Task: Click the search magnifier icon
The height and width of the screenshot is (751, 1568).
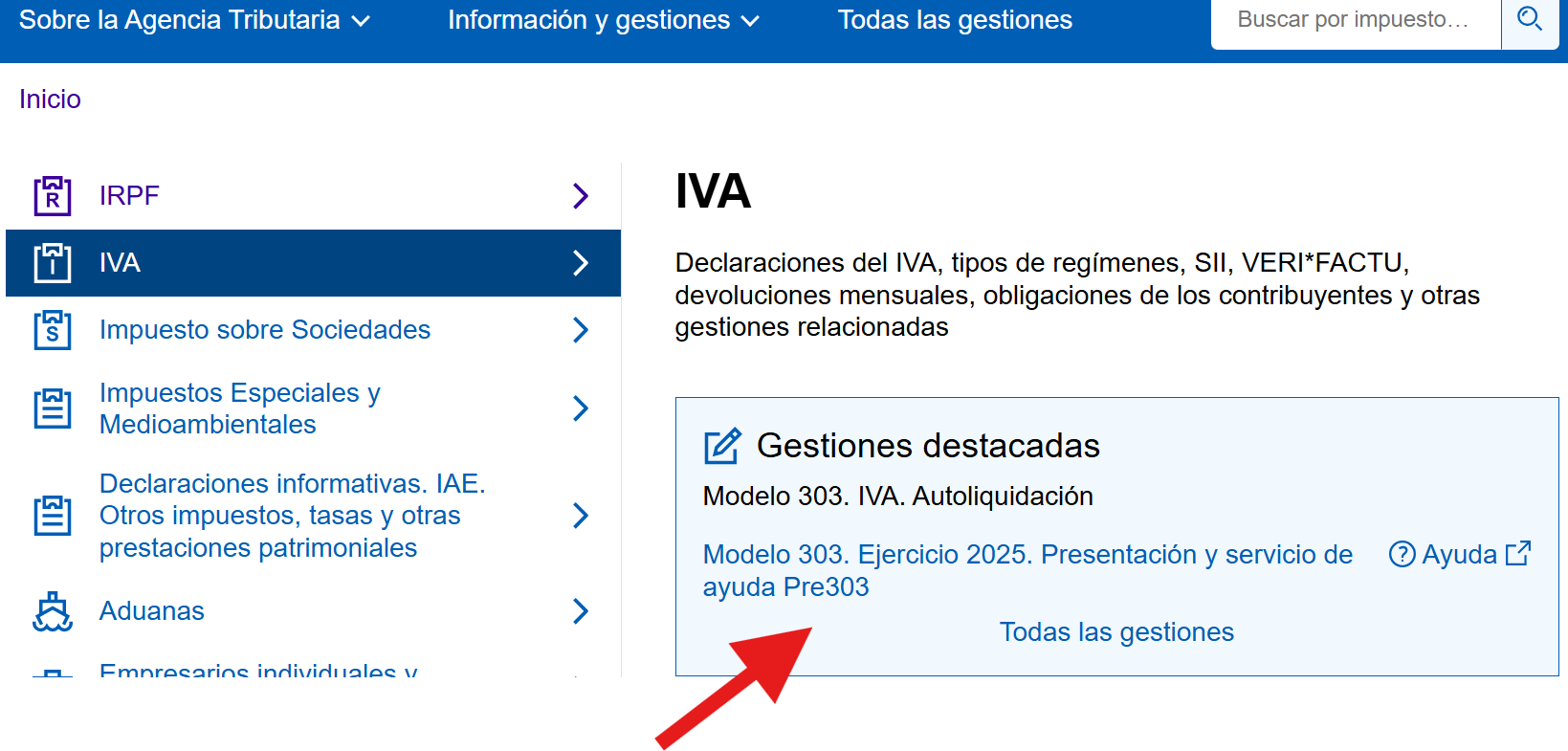Action: [1530, 19]
